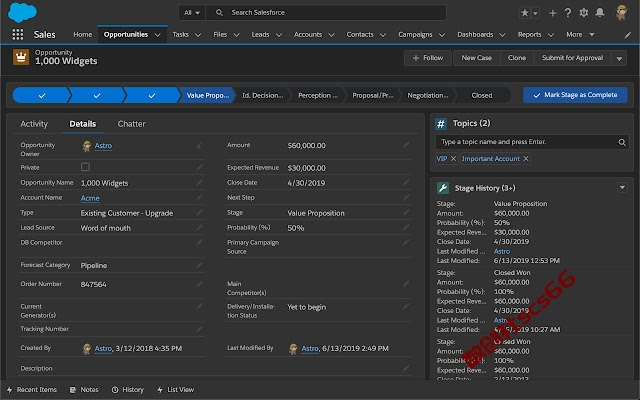This screenshot has height=400, width=640.
Task: Open the Reports tab
Action: click(529, 35)
